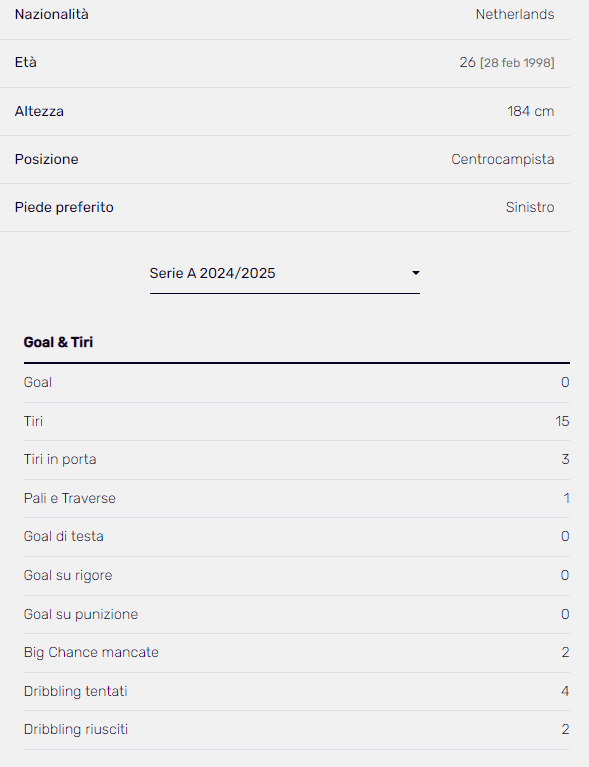Image resolution: width=589 pixels, height=767 pixels.
Task: Select the Pali e Traverse row
Action: [296, 498]
